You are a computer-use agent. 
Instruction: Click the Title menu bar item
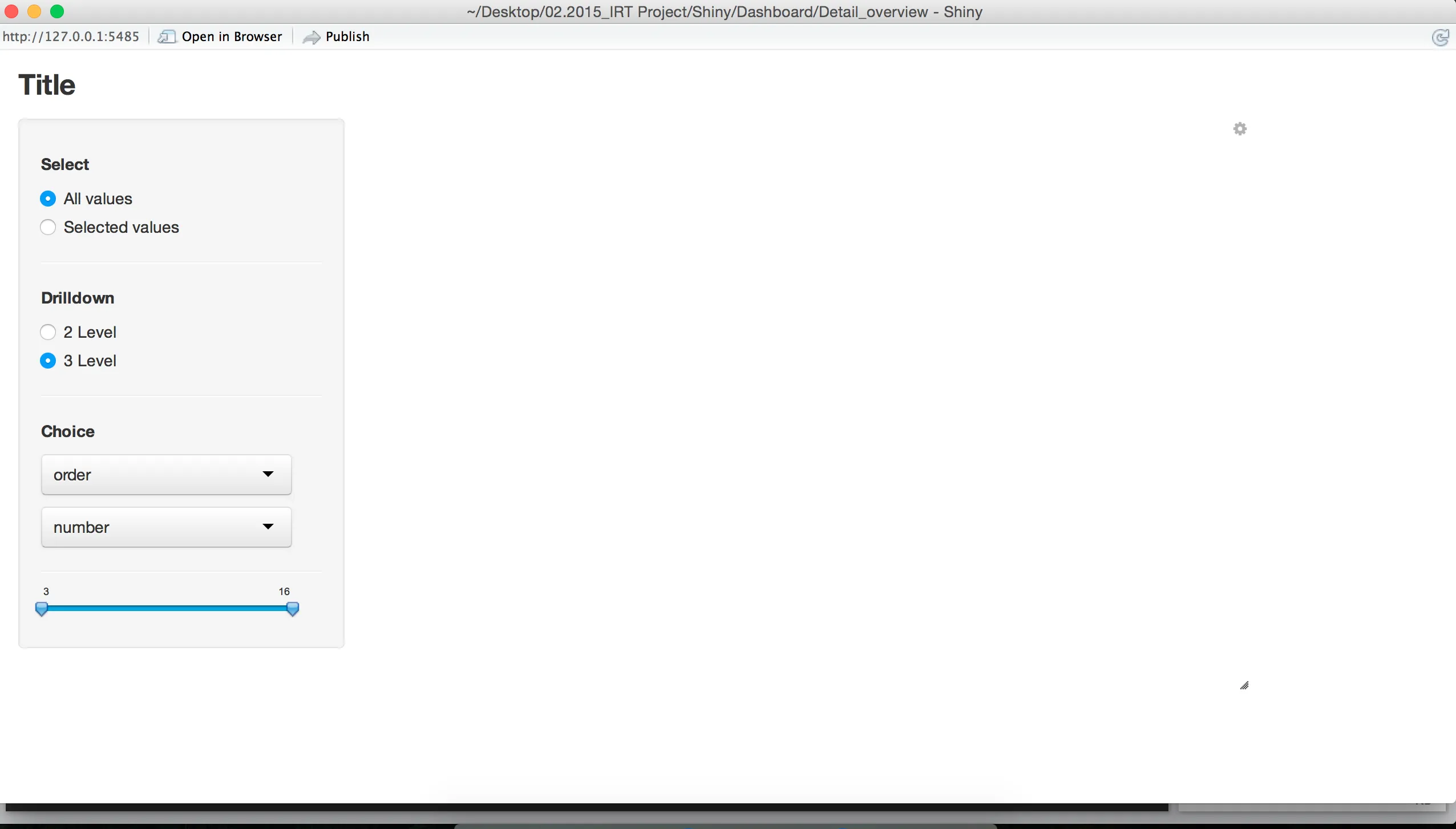(x=46, y=84)
